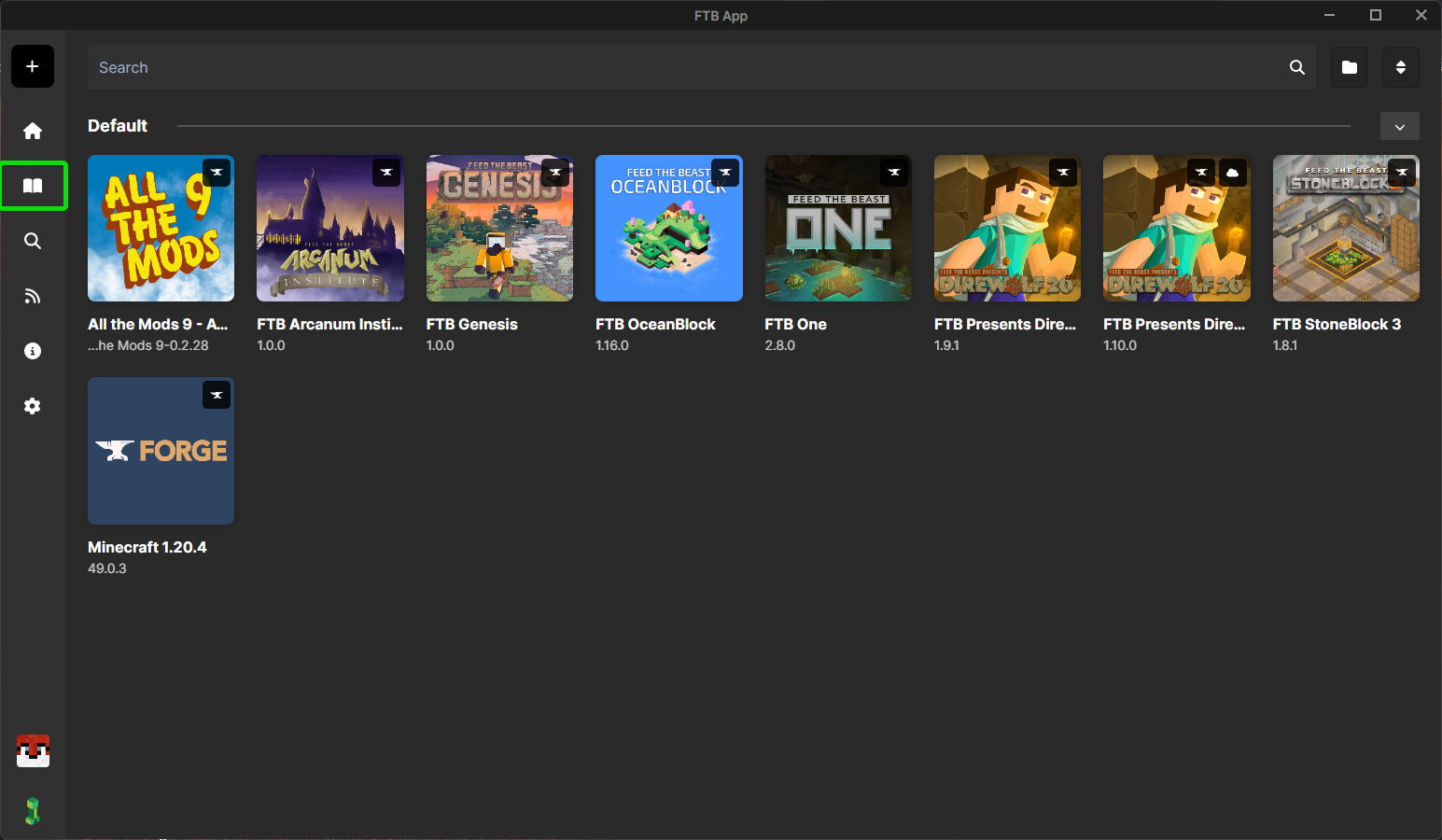Open the Direwolf20 version 1.9.1 thumbnail

click(x=1007, y=229)
